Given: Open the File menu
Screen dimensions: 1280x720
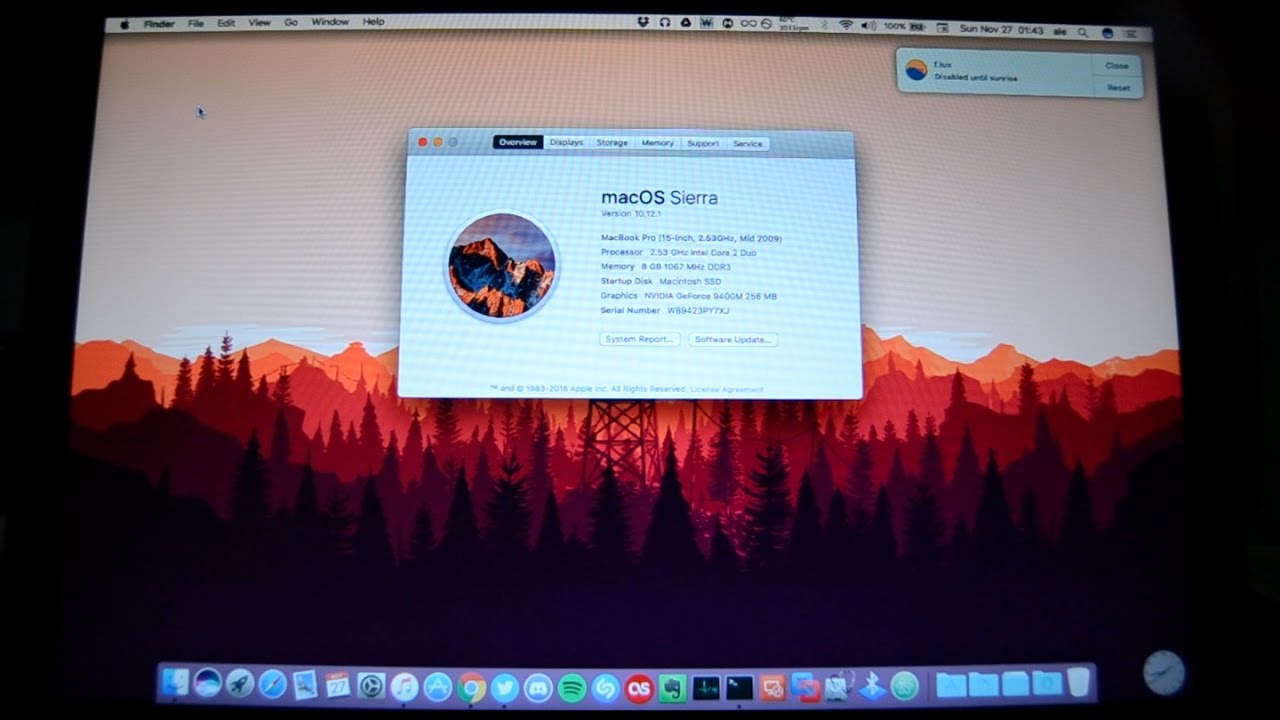Looking at the screenshot, I should (x=196, y=23).
